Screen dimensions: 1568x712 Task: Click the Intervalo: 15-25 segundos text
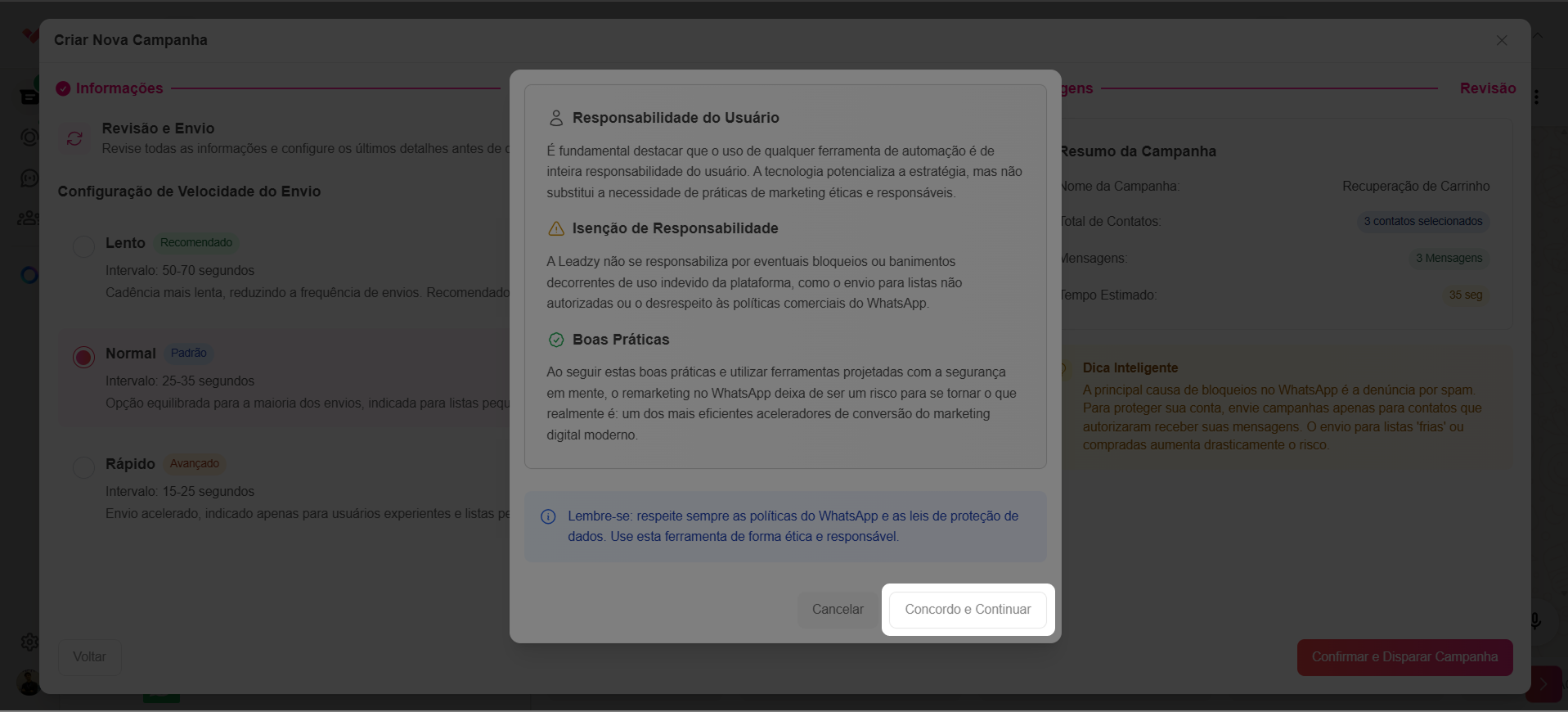tap(180, 492)
